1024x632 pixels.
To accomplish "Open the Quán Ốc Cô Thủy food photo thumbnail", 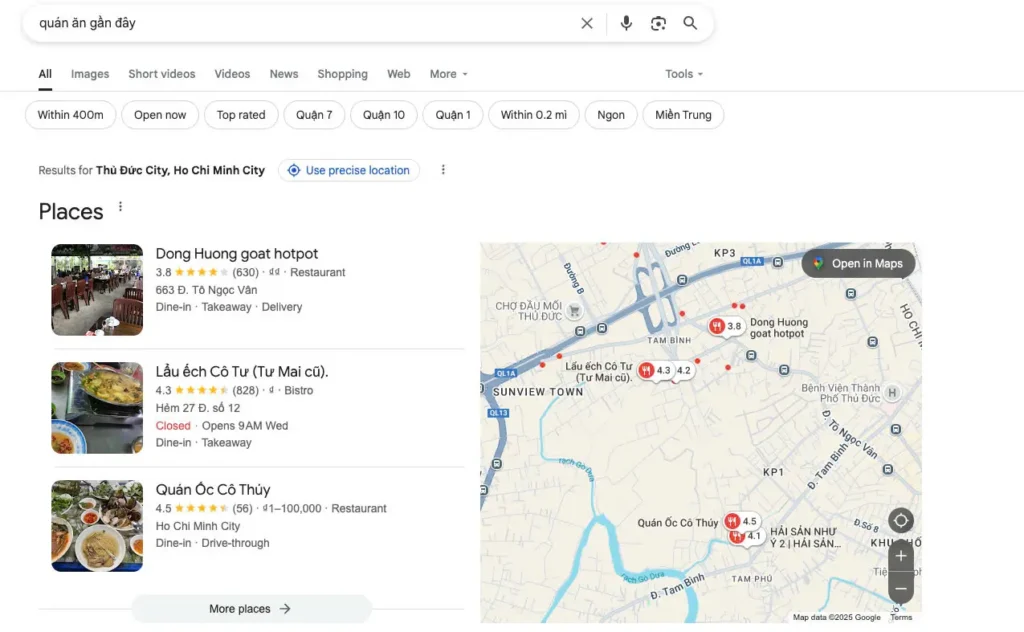I will point(97,526).
